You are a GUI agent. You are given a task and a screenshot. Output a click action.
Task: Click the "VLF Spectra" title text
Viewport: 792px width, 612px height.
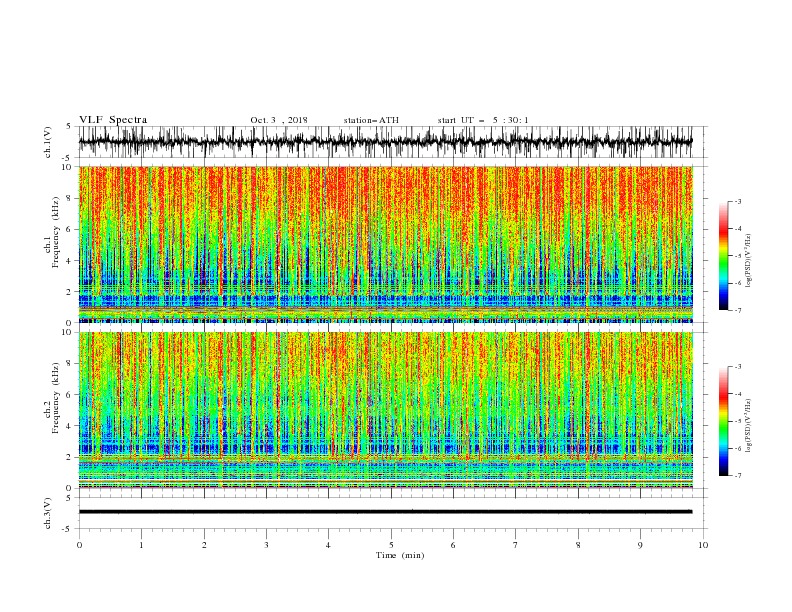click(x=113, y=120)
